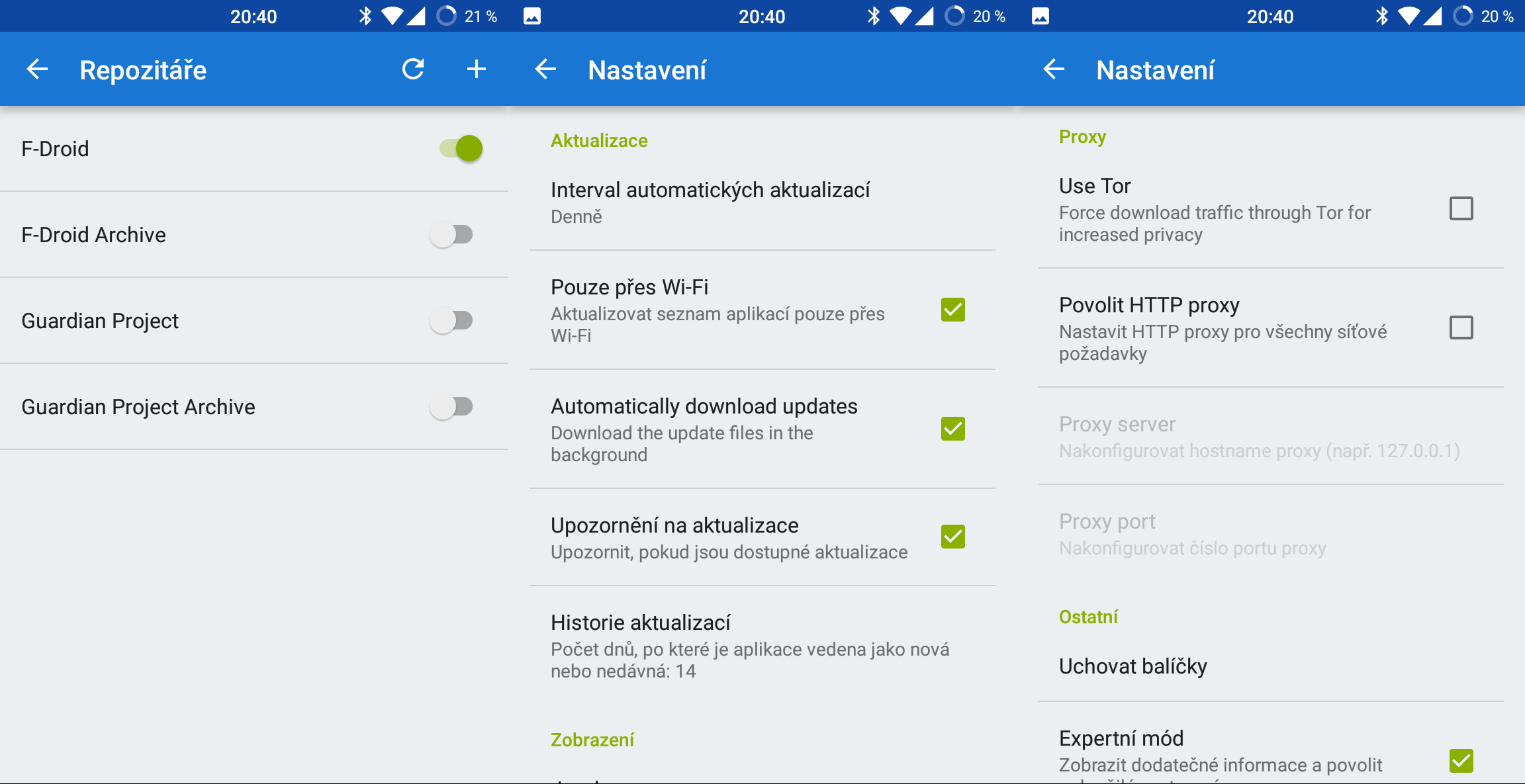The width and height of the screenshot is (1525, 784).
Task: Enable the F-Droid Archive repository
Action: (x=451, y=234)
